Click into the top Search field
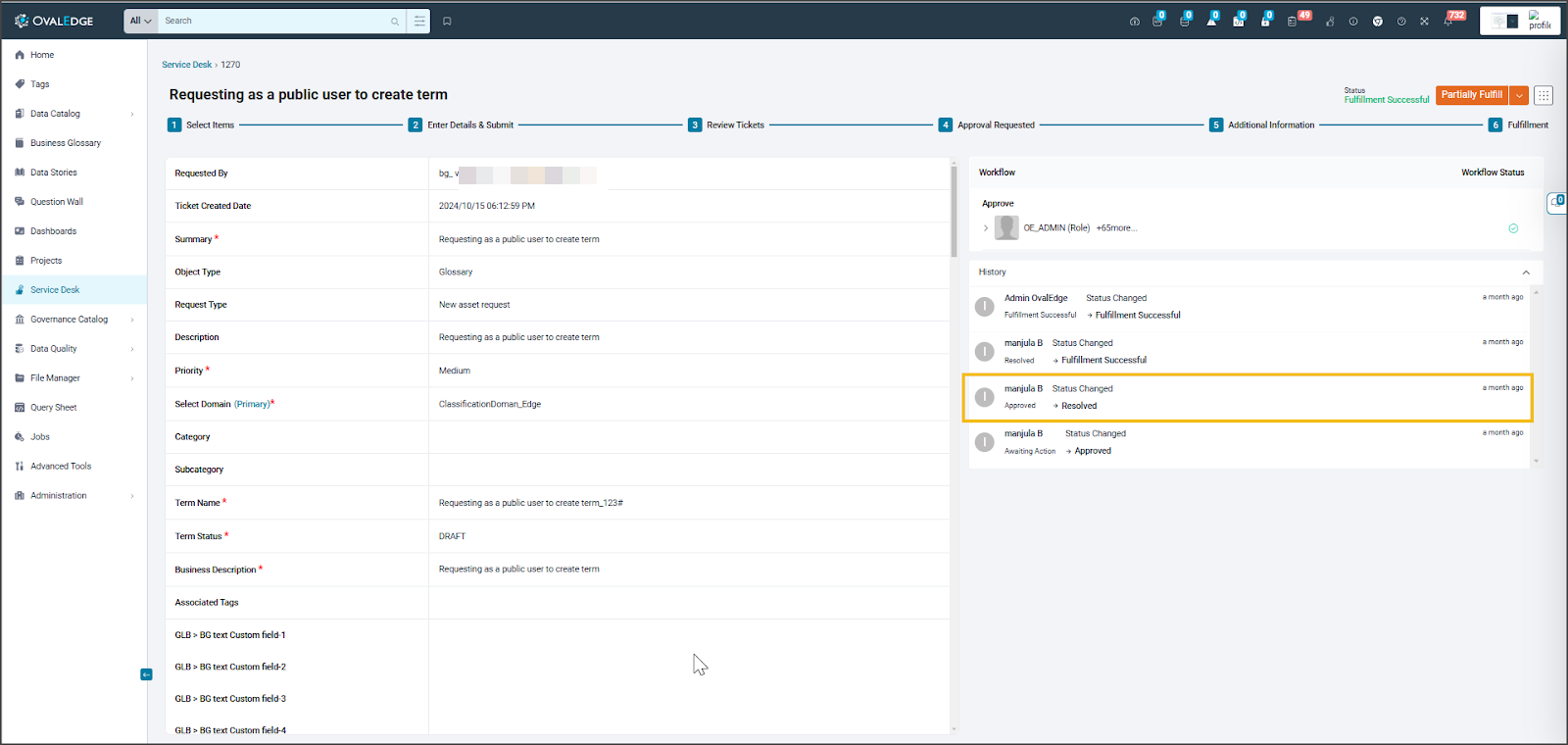 pyautogui.click(x=274, y=21)
